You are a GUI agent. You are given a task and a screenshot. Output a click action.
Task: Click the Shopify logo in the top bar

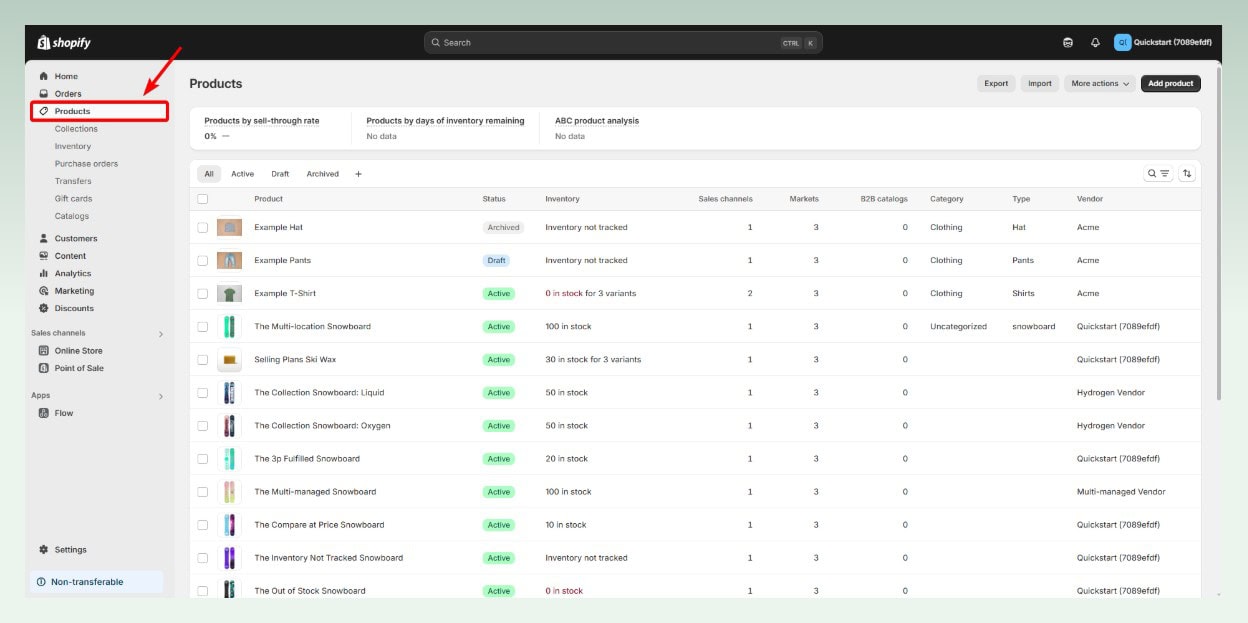coord(64,43)
